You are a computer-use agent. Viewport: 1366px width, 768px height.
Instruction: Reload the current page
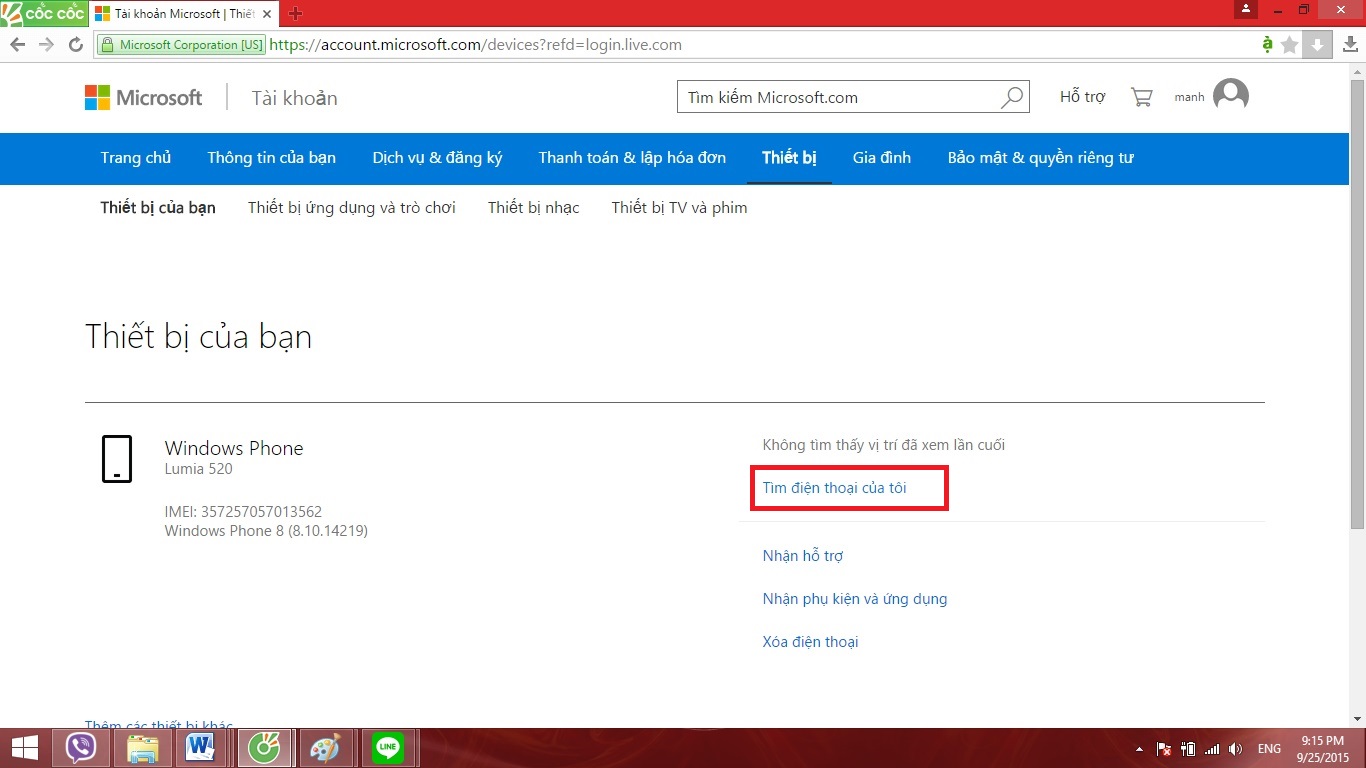(x=75, y=44)
